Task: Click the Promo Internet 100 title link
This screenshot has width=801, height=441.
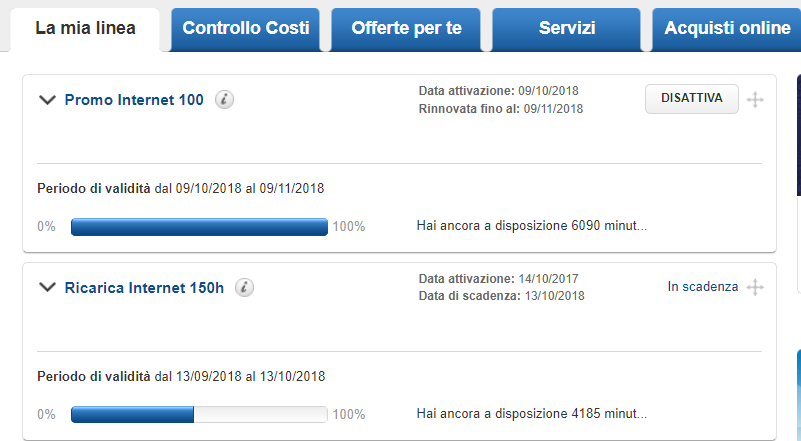Action: coord(134,100)
